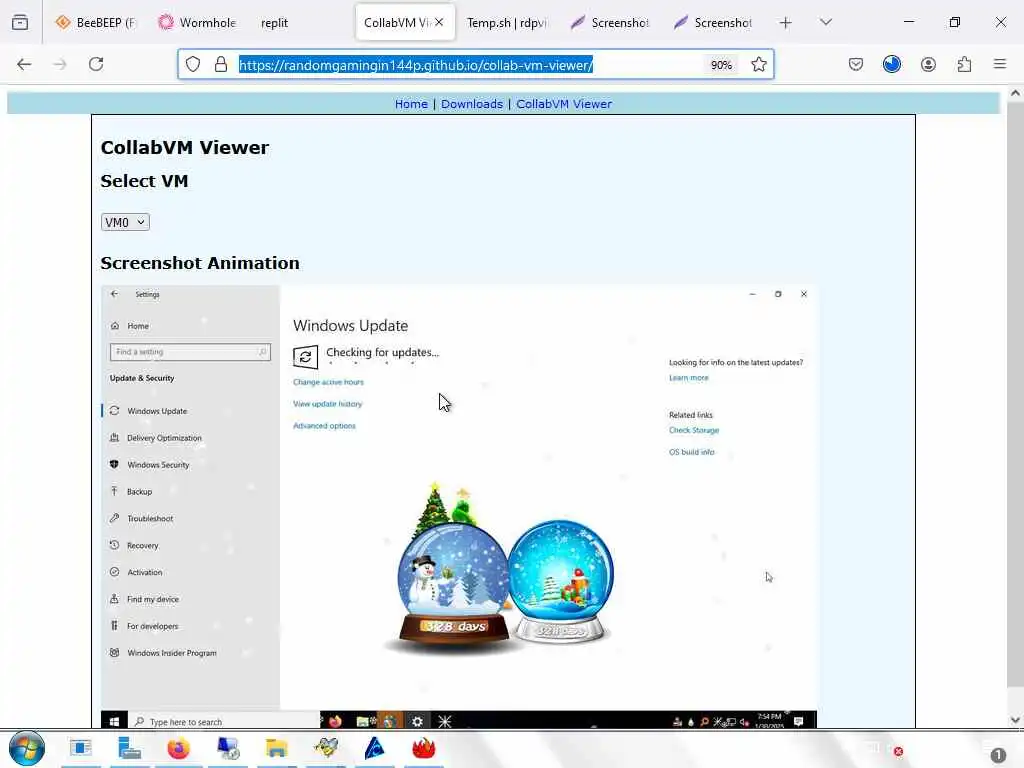Open File Explorer folder on host taskbar
Viewport: 1024px width, 768px height.
[x=276, y=748]
